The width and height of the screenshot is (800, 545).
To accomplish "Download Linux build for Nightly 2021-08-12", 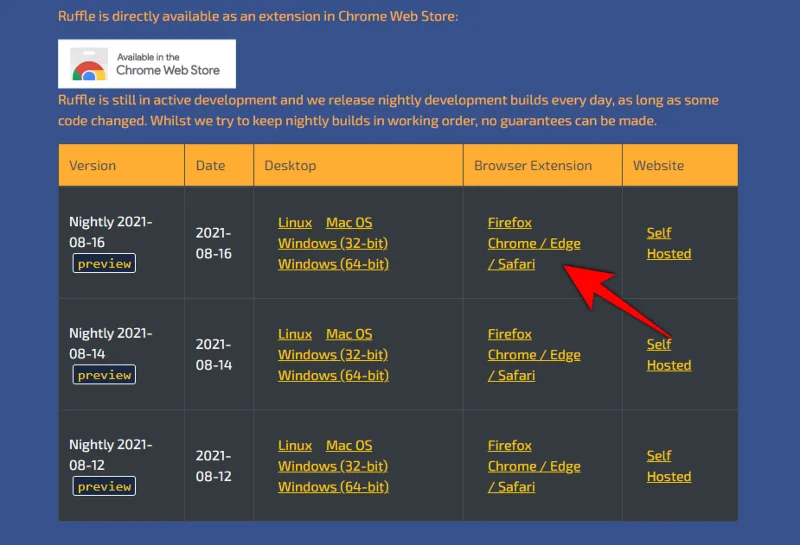I will pos(295,445).
